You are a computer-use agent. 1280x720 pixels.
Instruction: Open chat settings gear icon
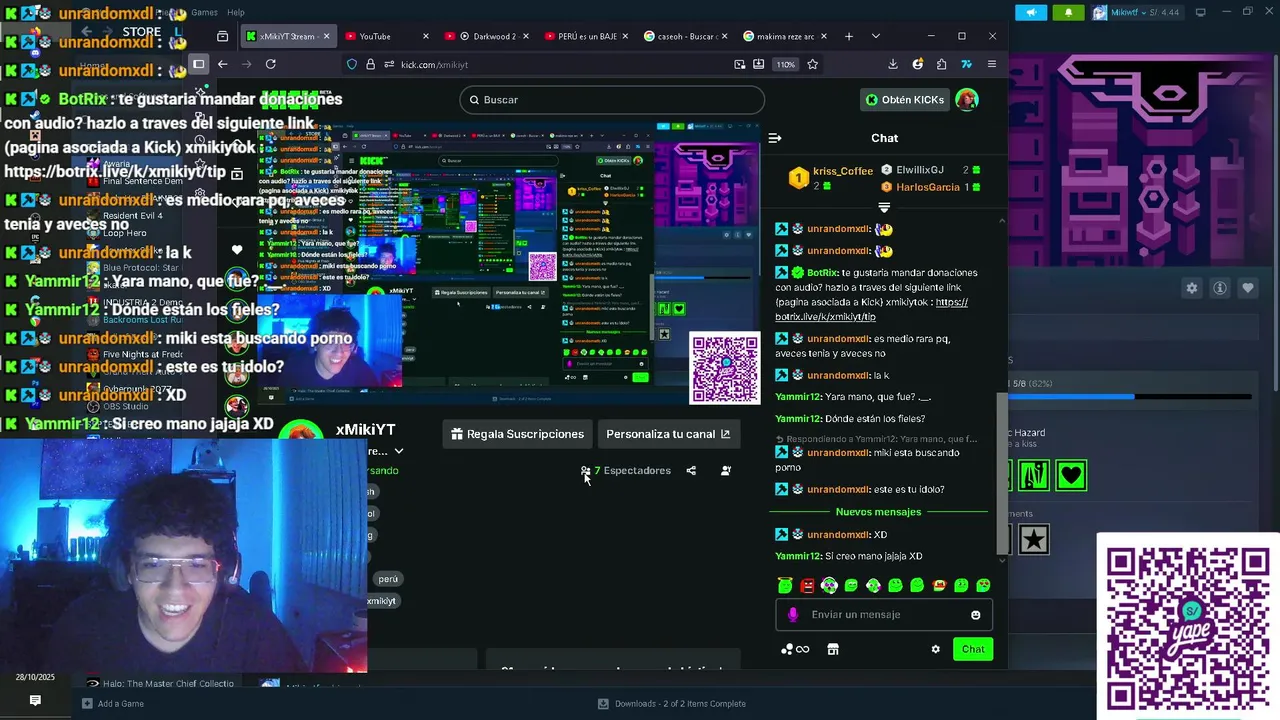pyautogui.click(x=936, y=649)
